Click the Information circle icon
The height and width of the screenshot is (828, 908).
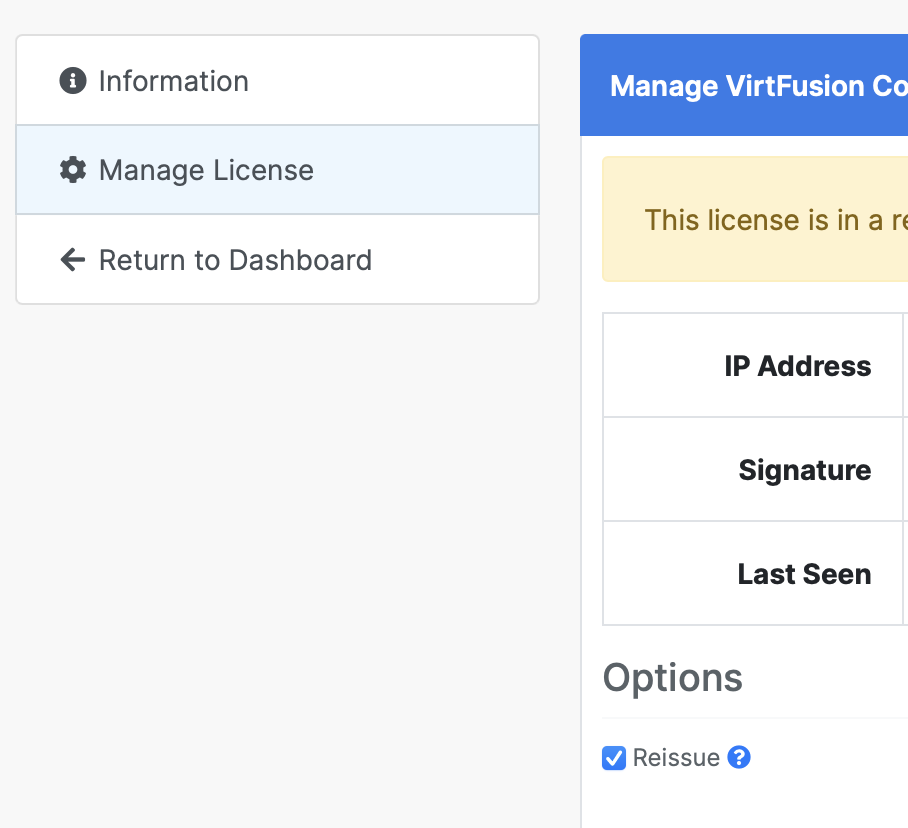click(73, 80)
